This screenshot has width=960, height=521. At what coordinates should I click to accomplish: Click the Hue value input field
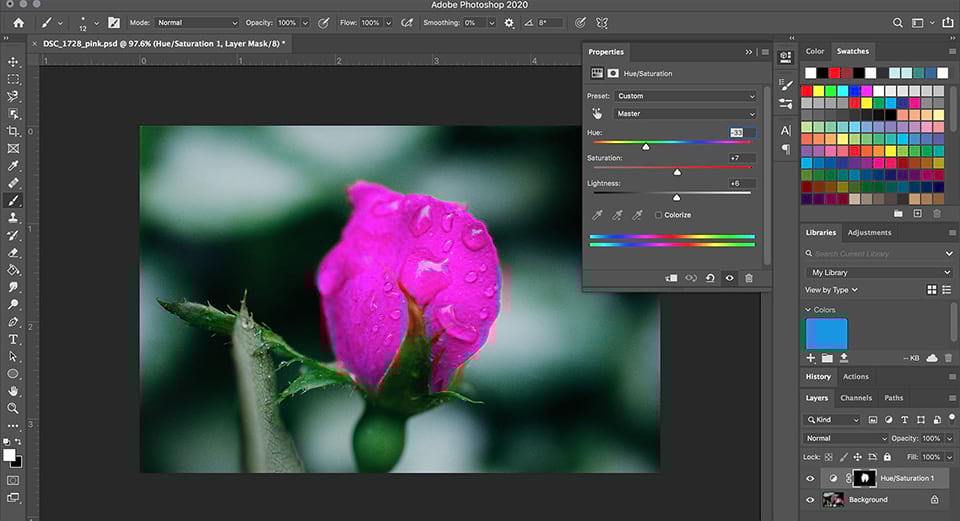click(742, 132)
